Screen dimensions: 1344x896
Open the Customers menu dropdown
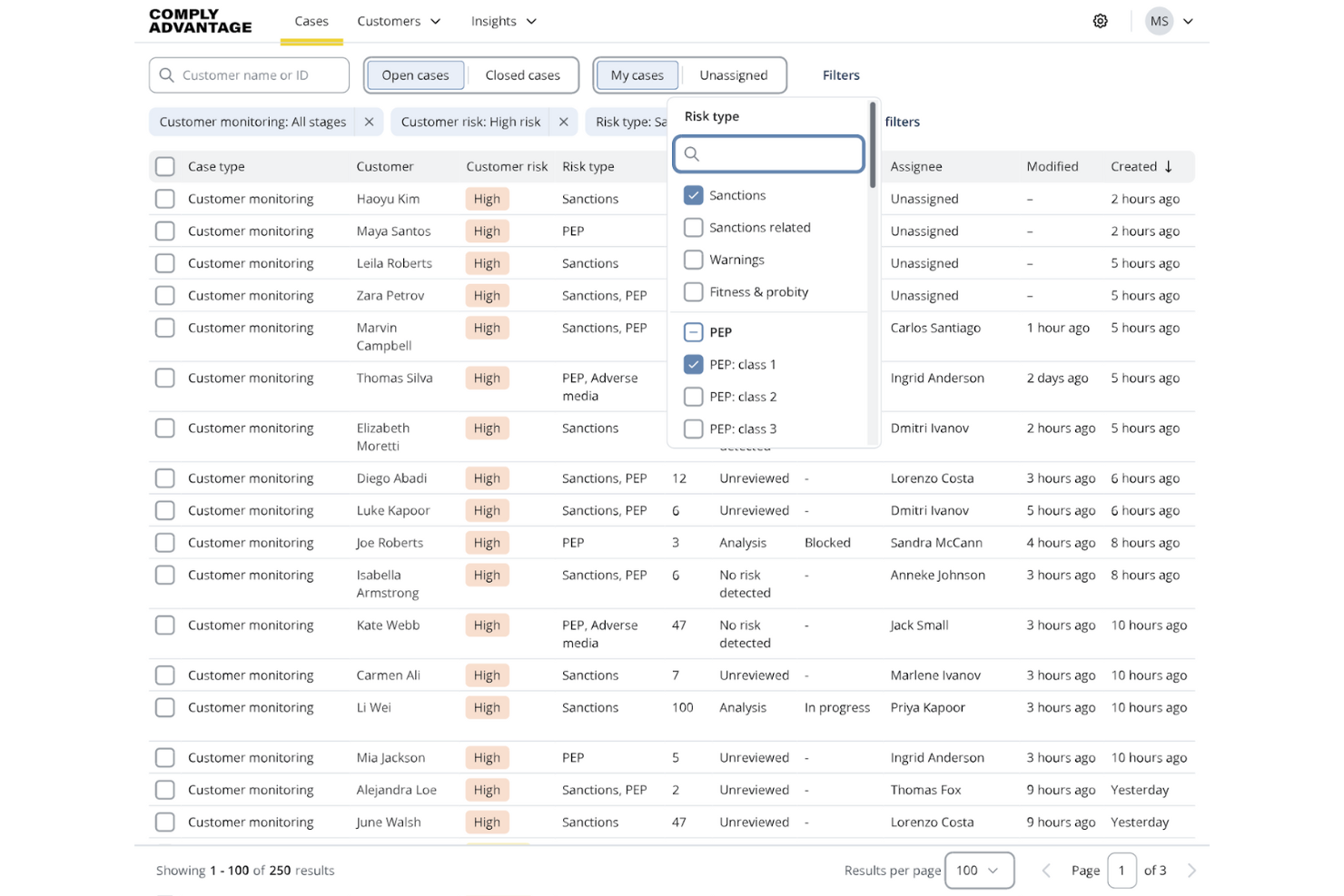399,21
